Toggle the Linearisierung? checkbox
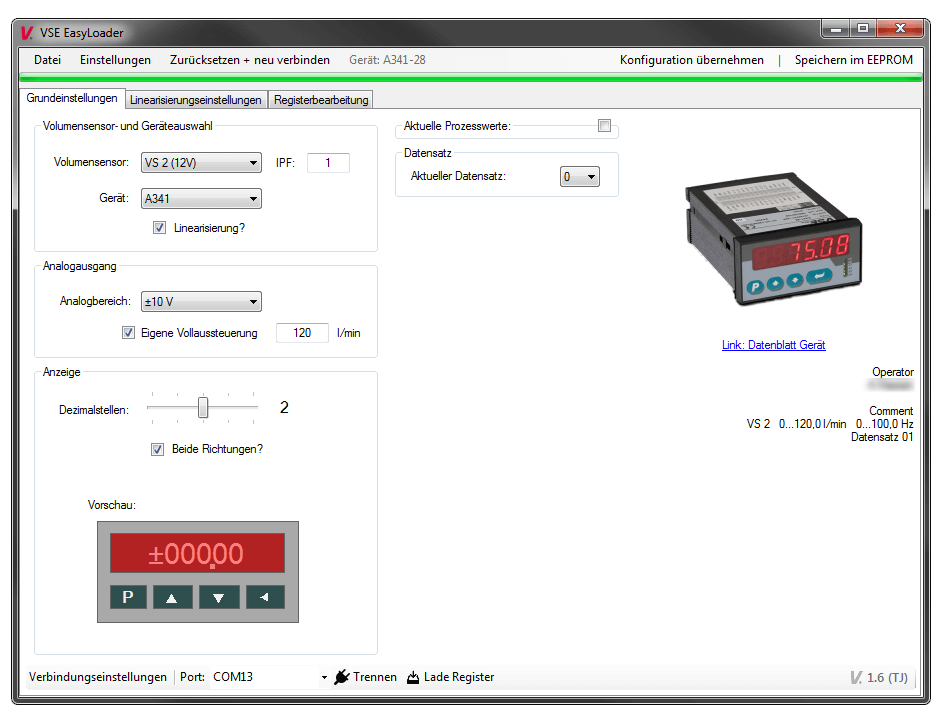Image resolution: width=943 pixels, height=719 pixels. 159,228
